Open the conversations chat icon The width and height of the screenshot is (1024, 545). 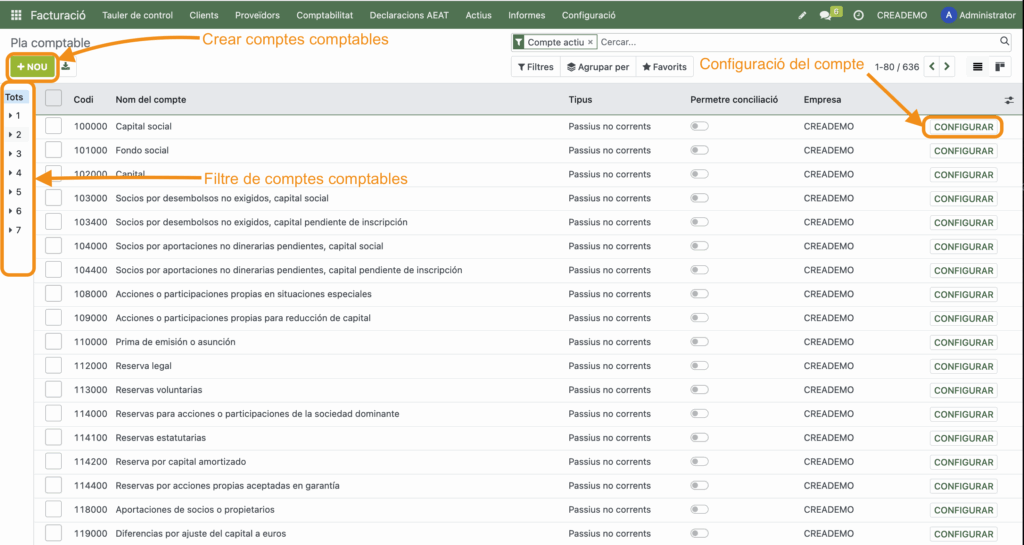[x=825, y=16]
